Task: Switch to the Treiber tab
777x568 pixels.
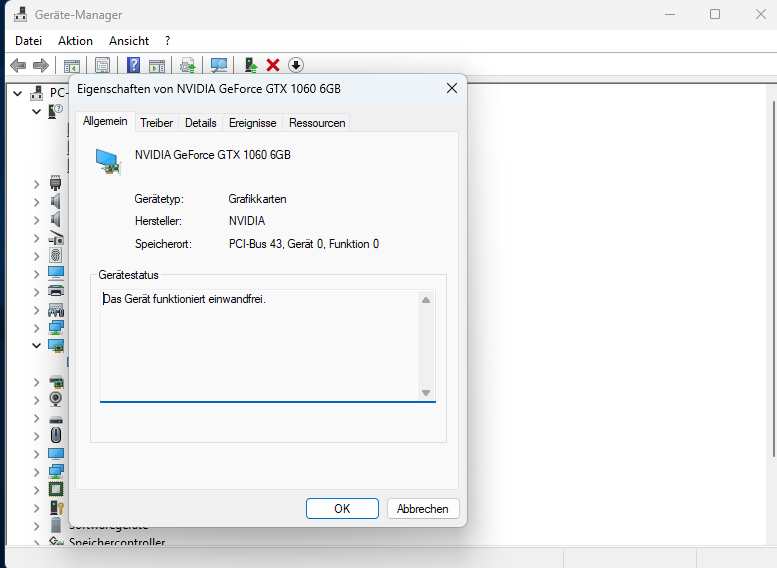Action: [157, 123]
